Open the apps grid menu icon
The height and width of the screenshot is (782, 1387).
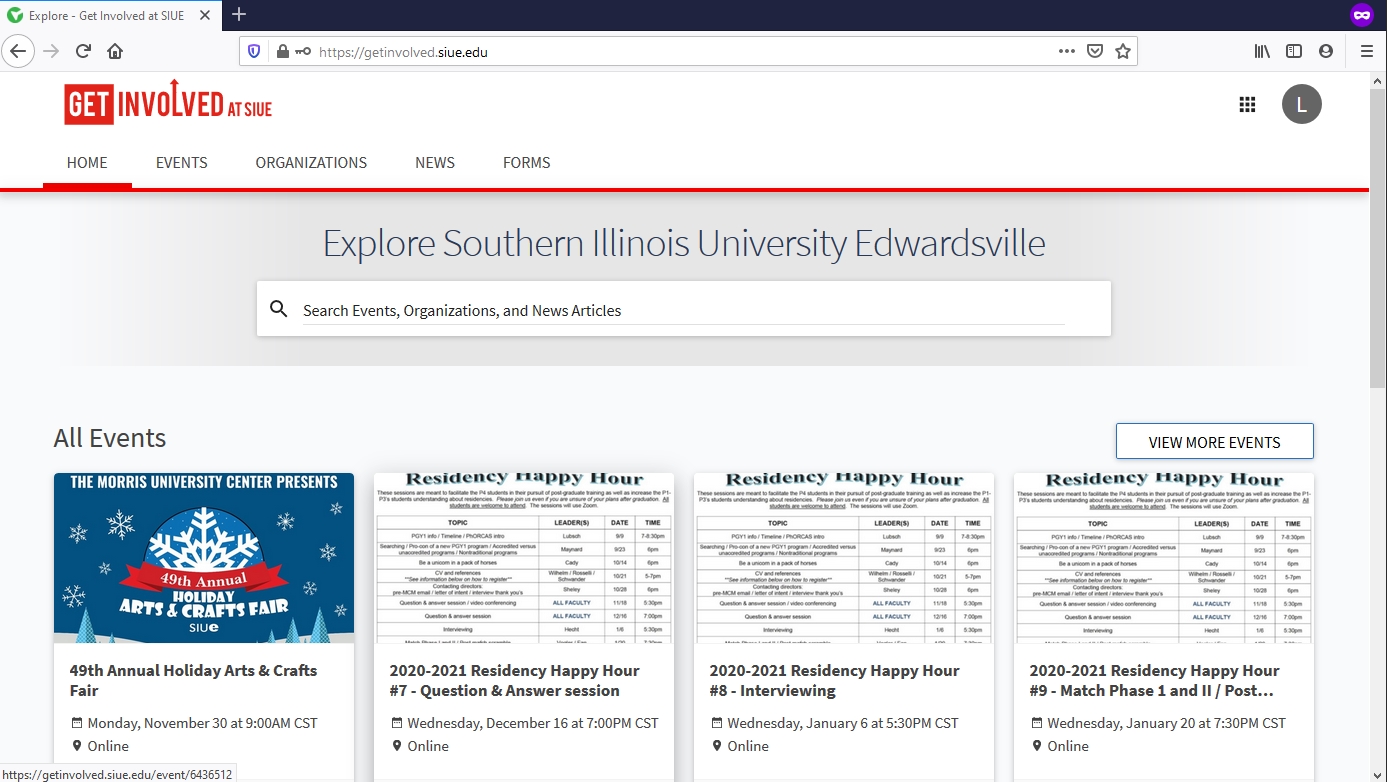click(x=1247, y=105)
